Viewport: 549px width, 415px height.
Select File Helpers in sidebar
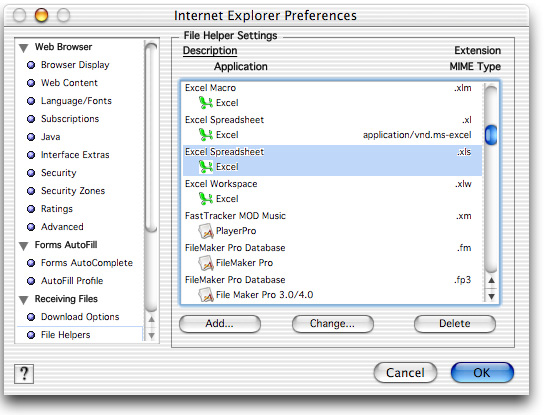pos(65,335)
